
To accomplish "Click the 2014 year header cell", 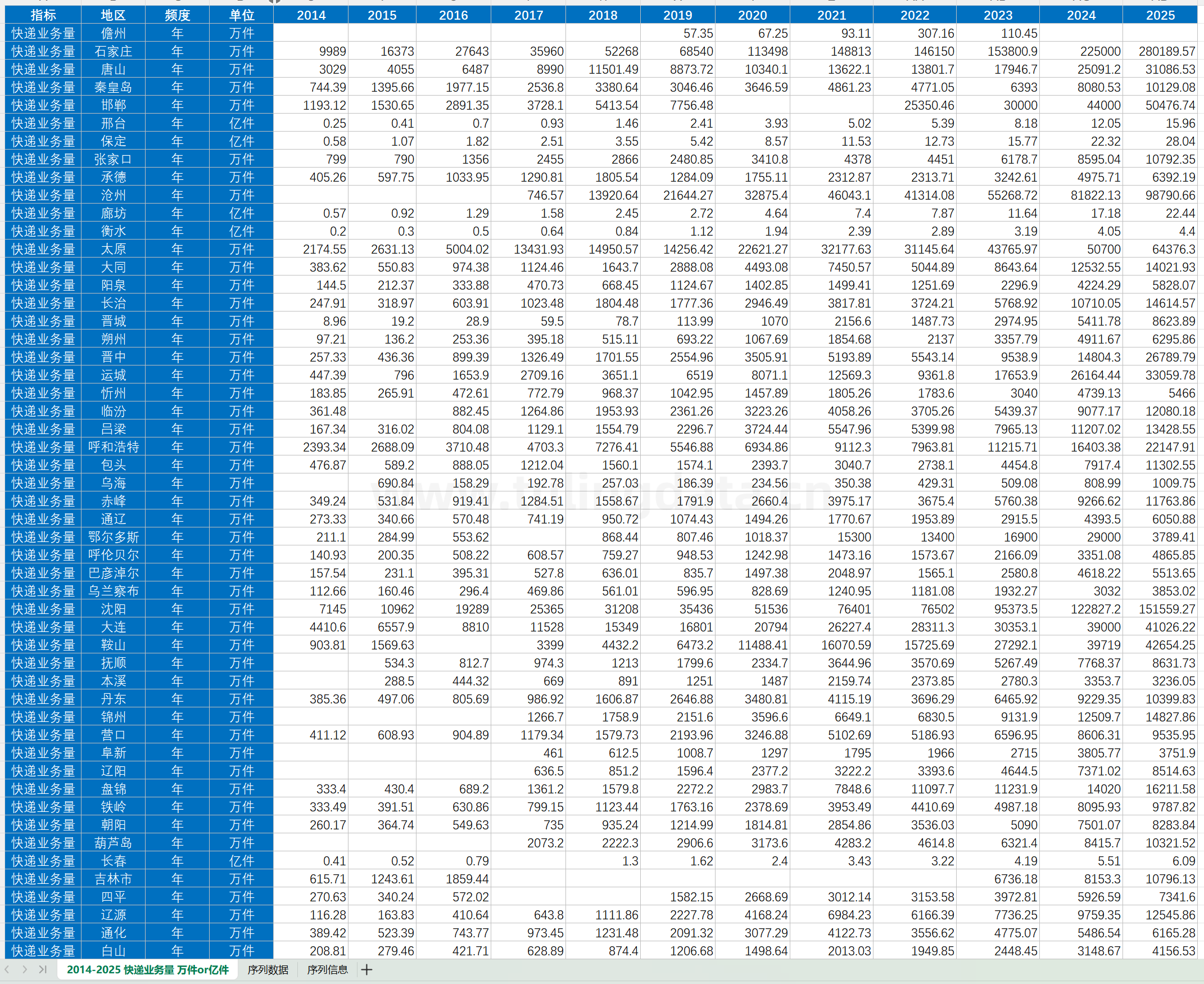I will click(311, 15).
